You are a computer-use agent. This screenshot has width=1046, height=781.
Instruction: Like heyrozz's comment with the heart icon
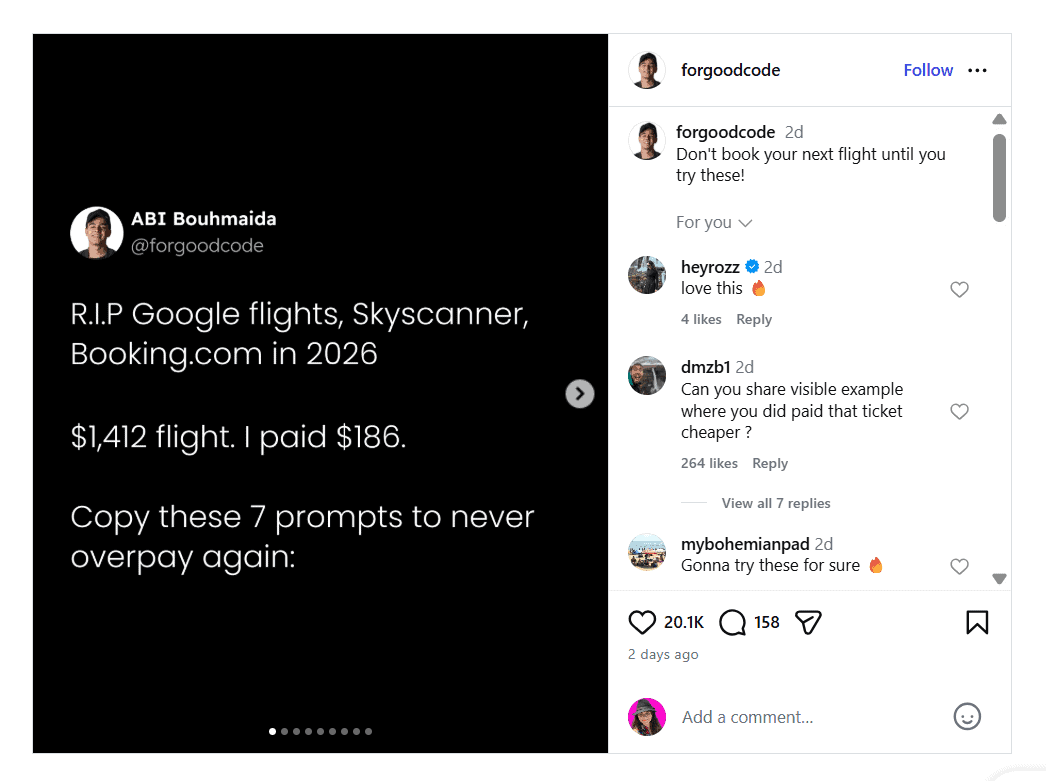959,289
